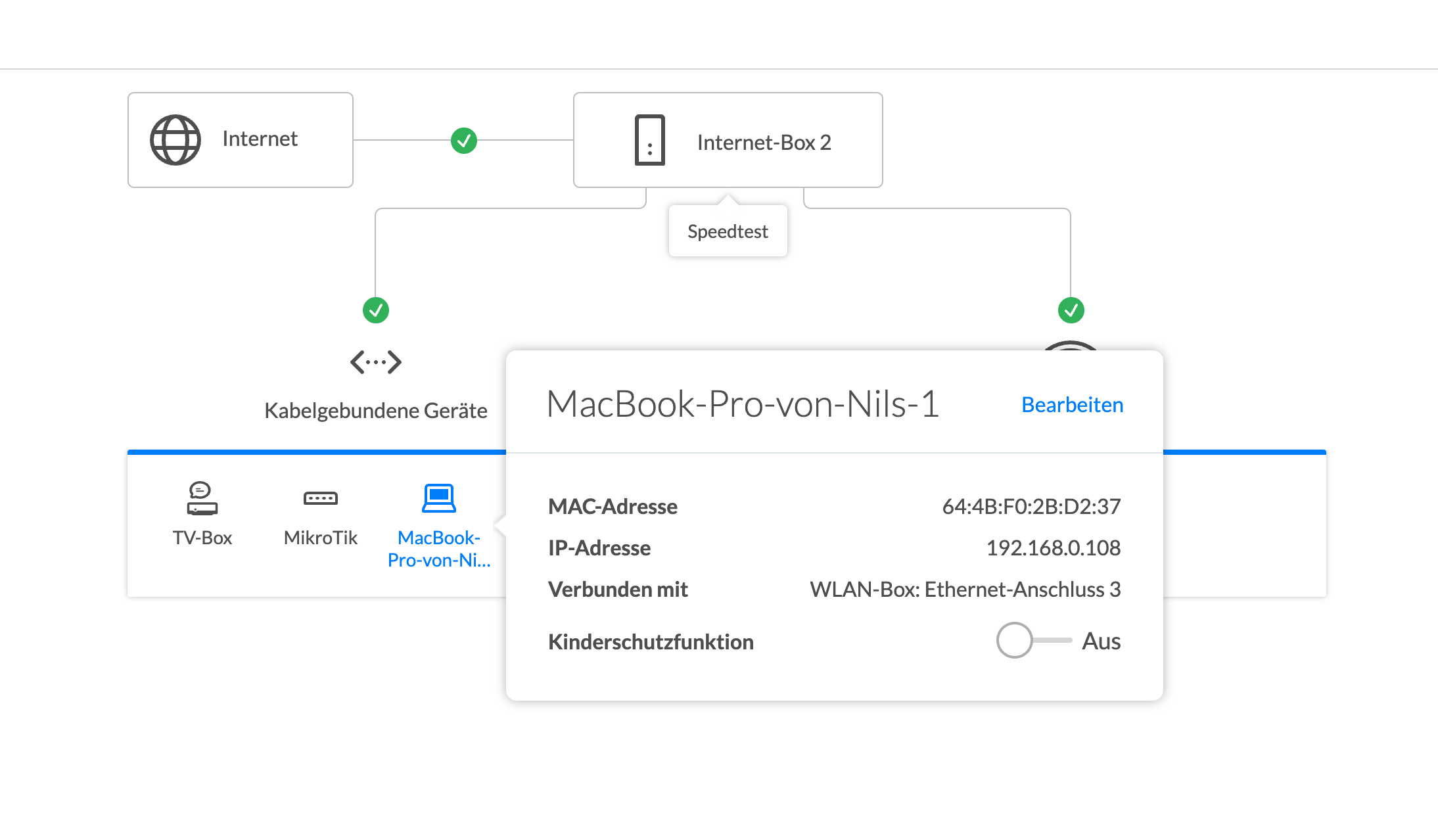The height and width of the screenshot is (840, 1438).
Task: Click green checkmark between Internet and Box
Action: pos(464,140)
